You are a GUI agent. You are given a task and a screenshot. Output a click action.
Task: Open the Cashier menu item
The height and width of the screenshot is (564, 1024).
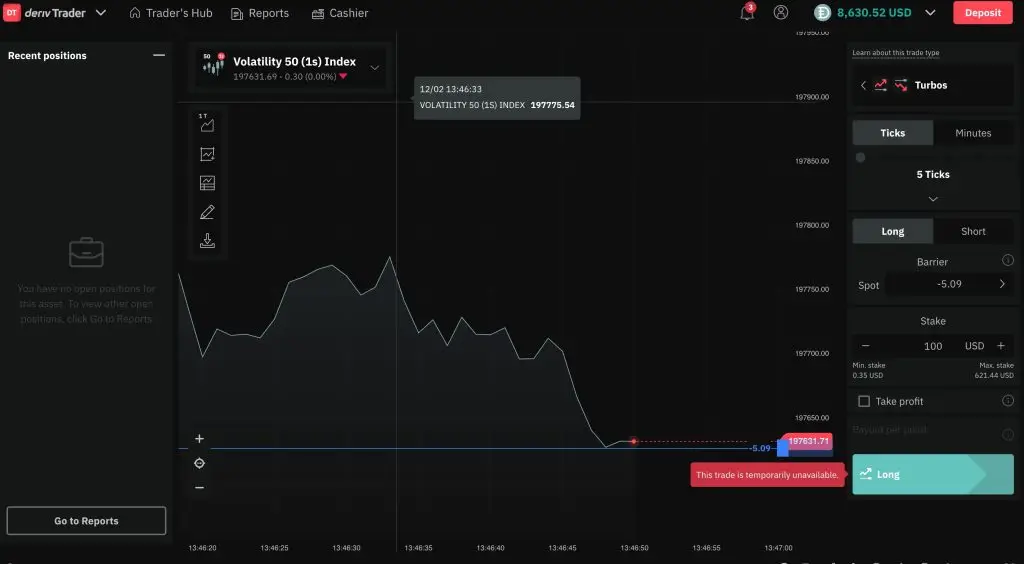[340, 13]
